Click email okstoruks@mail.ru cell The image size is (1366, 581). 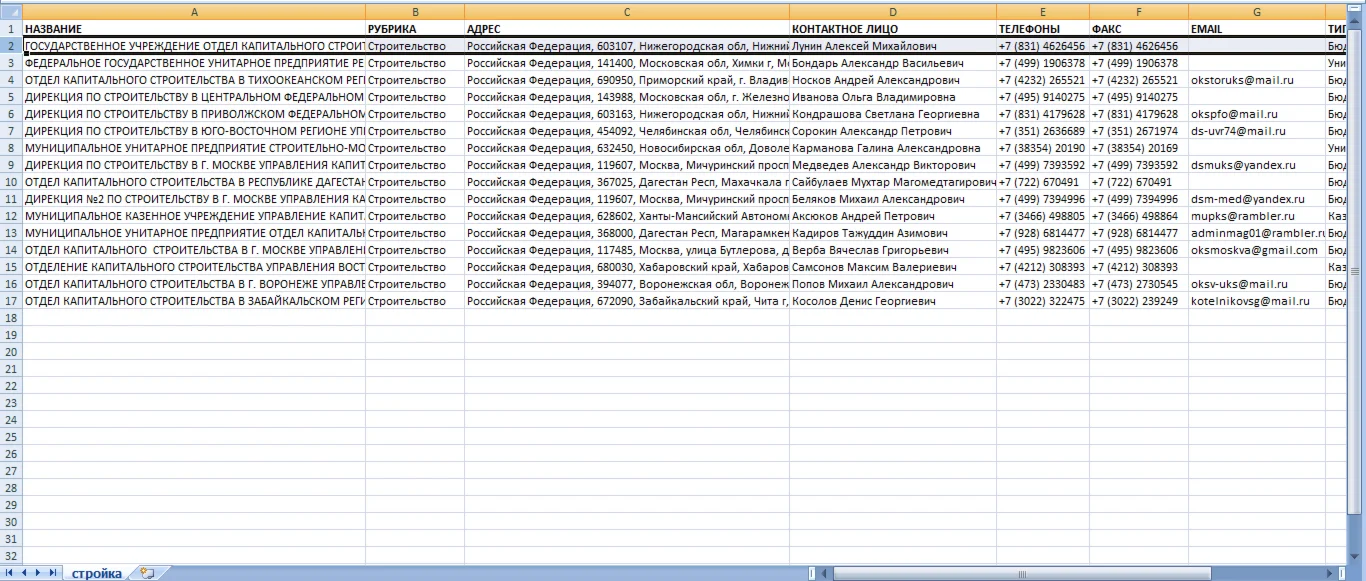tap(1257, 80)
